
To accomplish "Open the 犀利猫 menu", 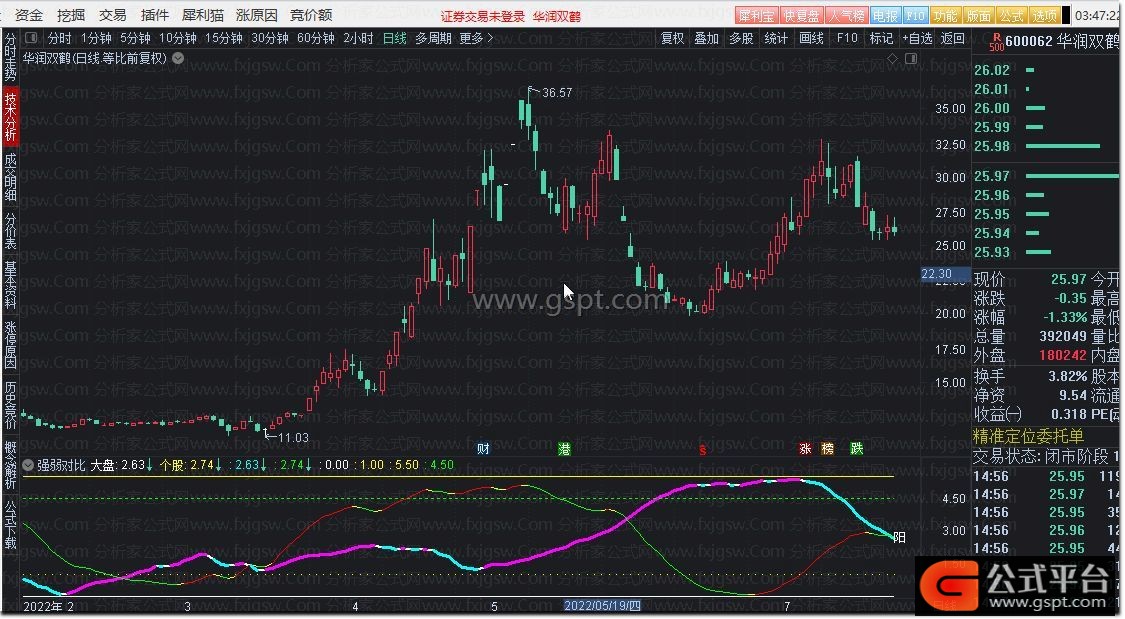I will (202, 15).
